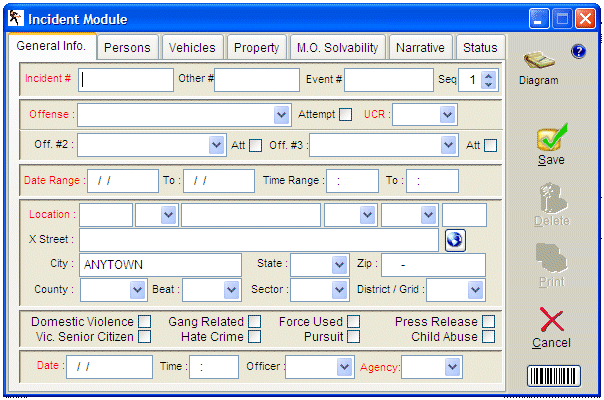Switch to the Persons tab
The height and width of the screenshot is (400, 604).
point(128,48)
